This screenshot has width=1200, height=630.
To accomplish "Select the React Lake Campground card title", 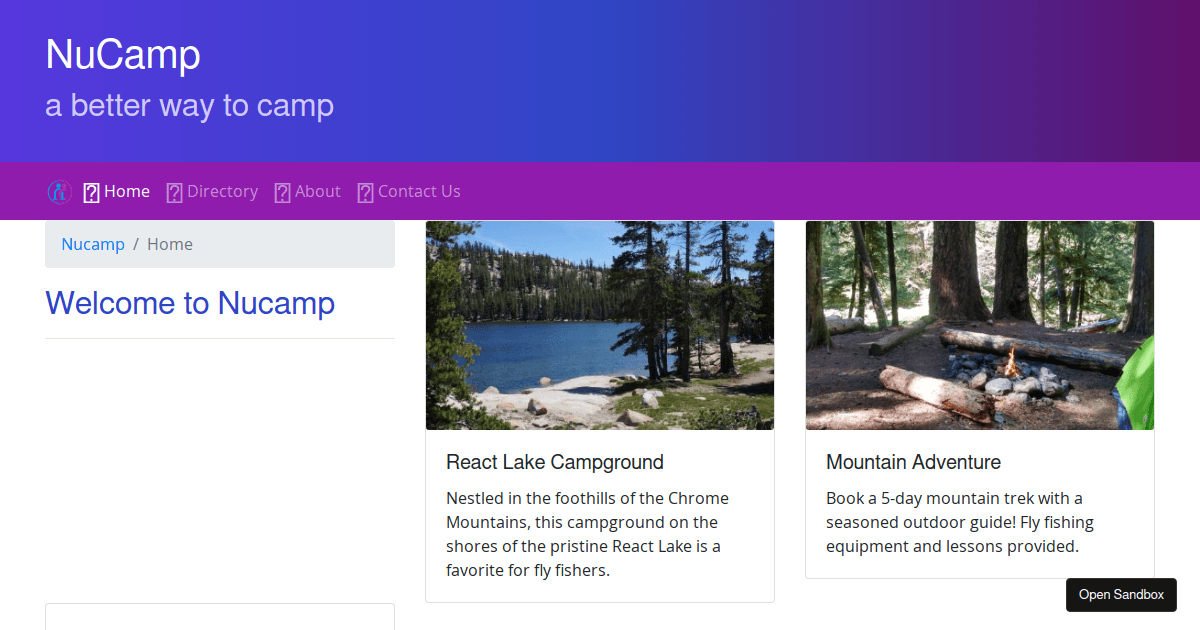I will coord(555,462).
